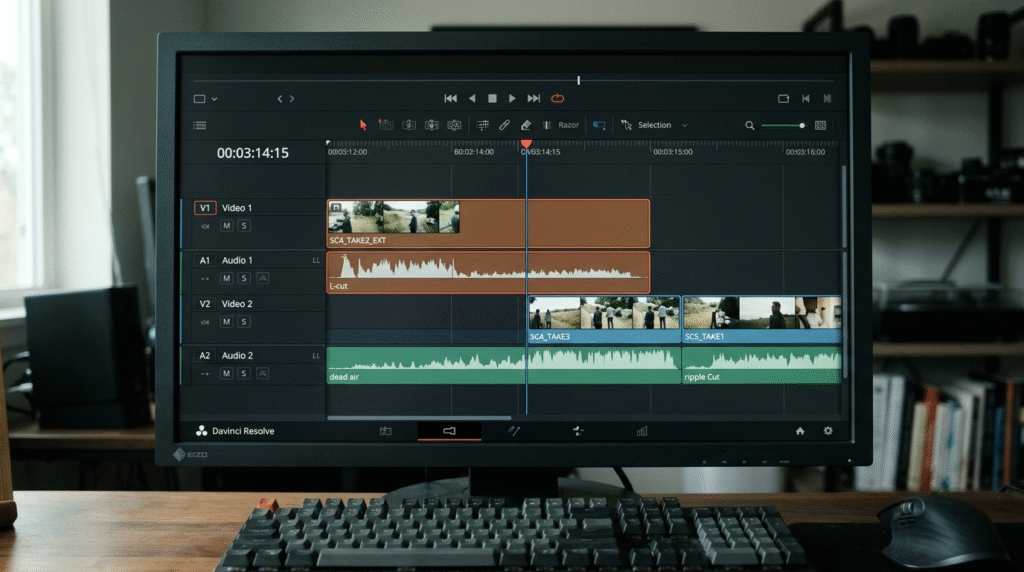Viewport: 1024px width, 572px height.
Task: Jump to first frame in transport controls
Action: [451, 99]
